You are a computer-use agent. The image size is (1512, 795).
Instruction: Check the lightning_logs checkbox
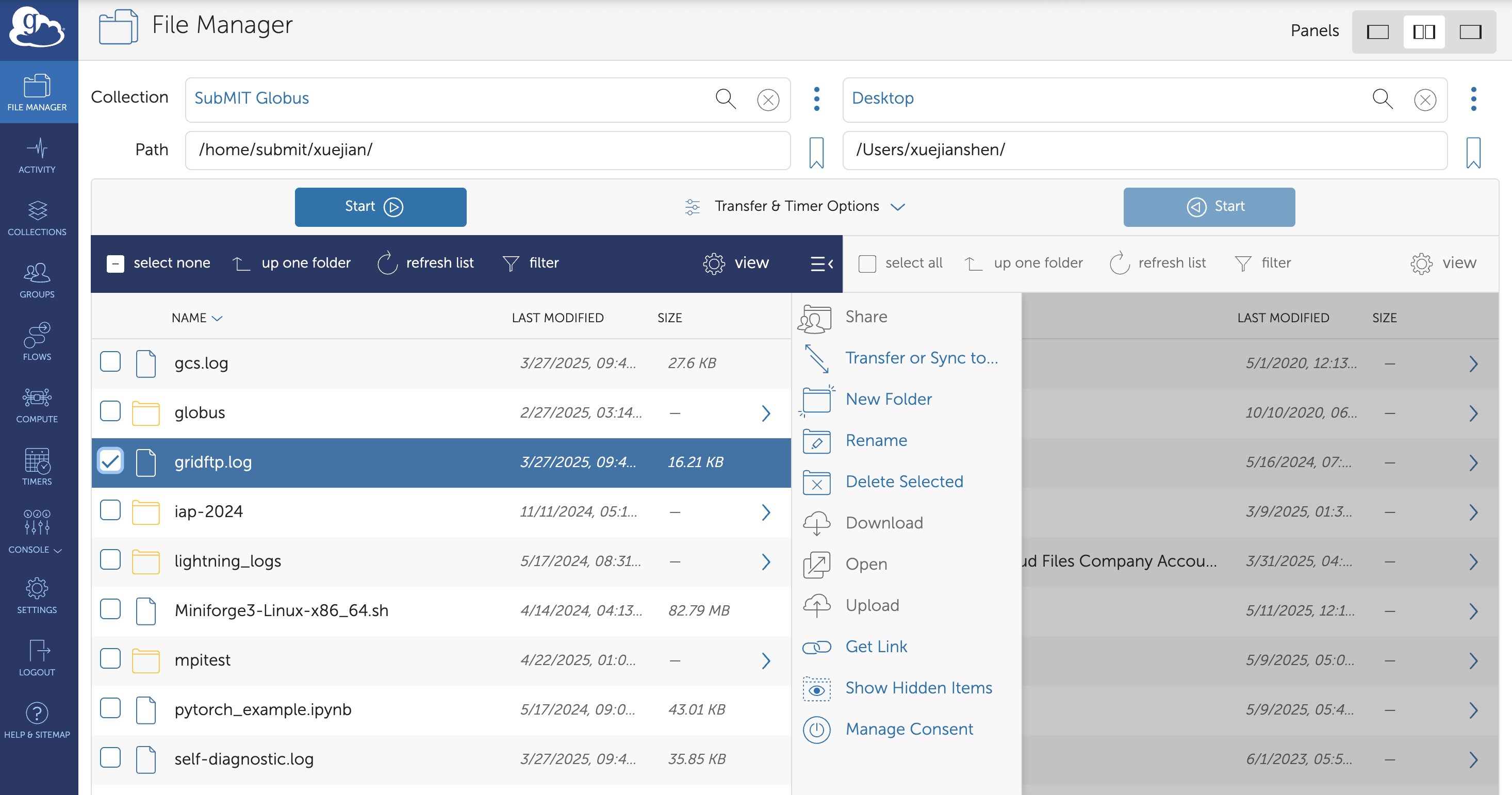point(110,560)
